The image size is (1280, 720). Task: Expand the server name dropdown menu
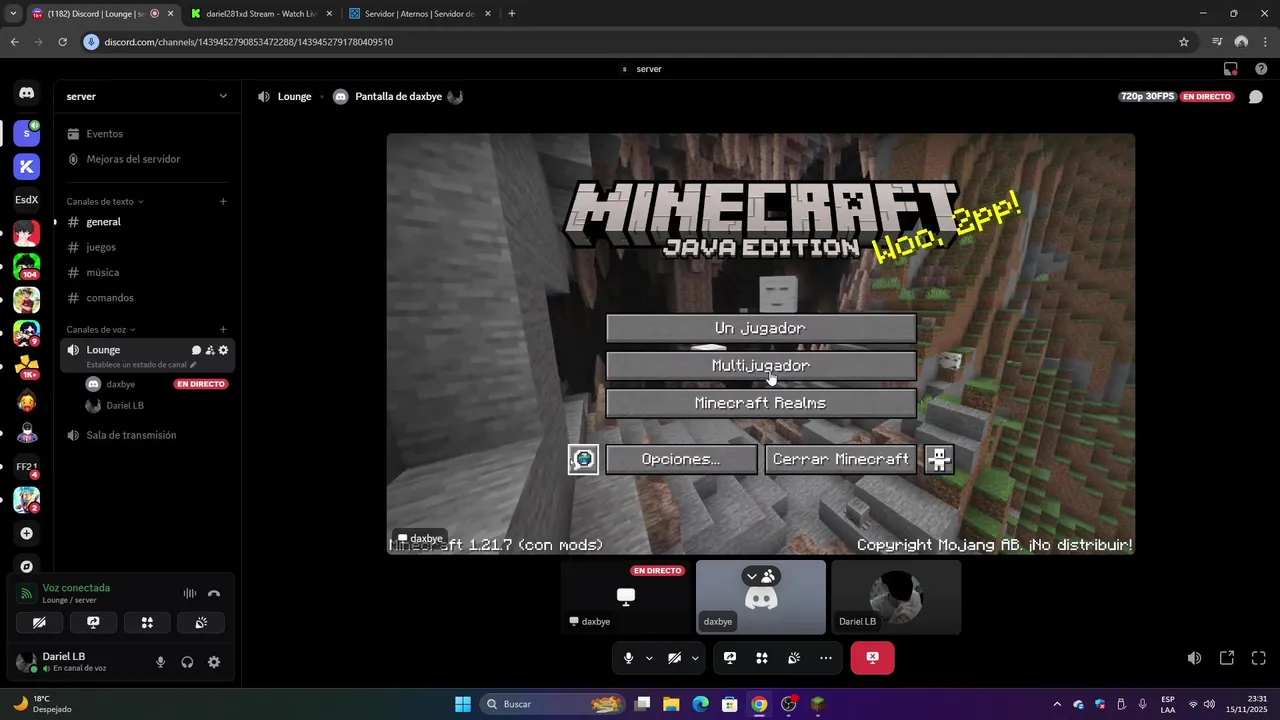coord(223,96)
